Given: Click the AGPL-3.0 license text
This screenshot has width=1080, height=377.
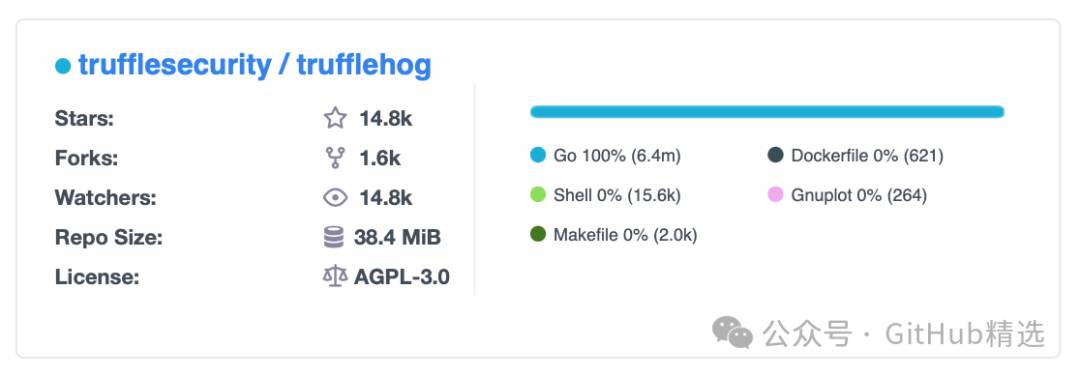Looking at the screenshot, I should [x=402, y=277].
